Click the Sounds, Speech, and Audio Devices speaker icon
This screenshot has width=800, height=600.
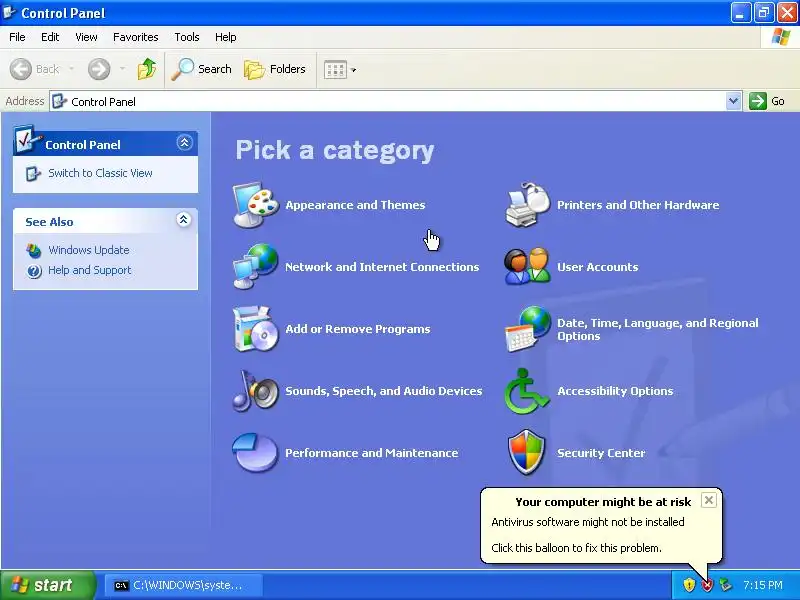[x=256, y=391]
